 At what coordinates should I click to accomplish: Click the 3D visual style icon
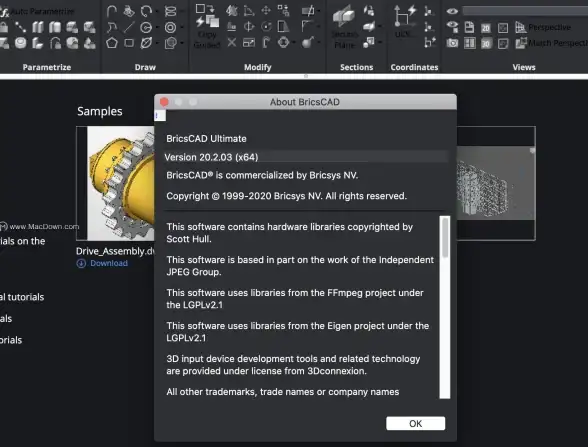click(486, 44)
